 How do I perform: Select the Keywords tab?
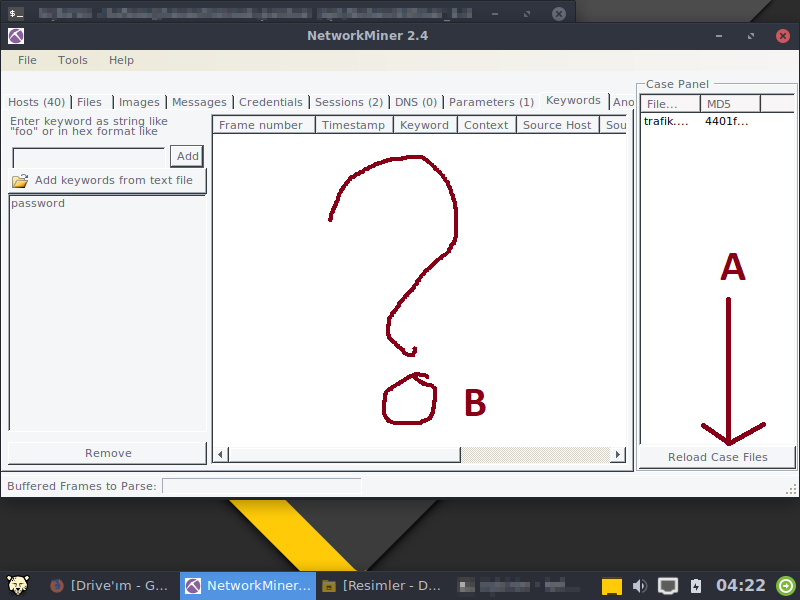[573, 101]
